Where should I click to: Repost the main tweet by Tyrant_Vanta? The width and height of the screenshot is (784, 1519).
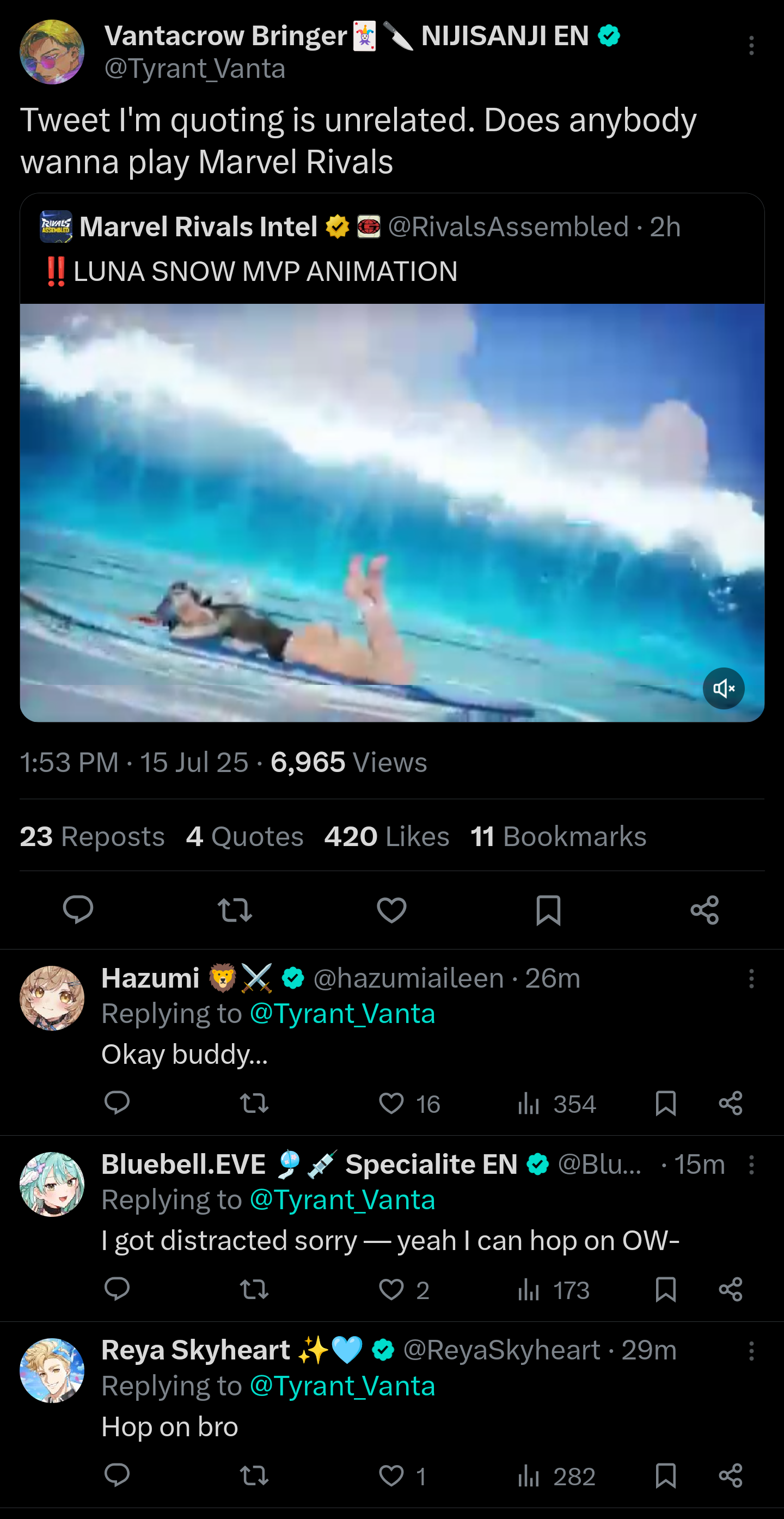point(235,909)
